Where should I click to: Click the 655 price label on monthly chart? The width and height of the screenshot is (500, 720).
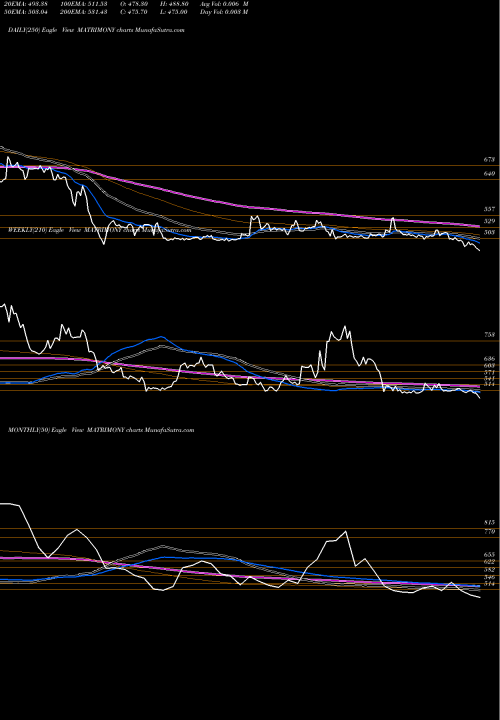click(489, 555)
